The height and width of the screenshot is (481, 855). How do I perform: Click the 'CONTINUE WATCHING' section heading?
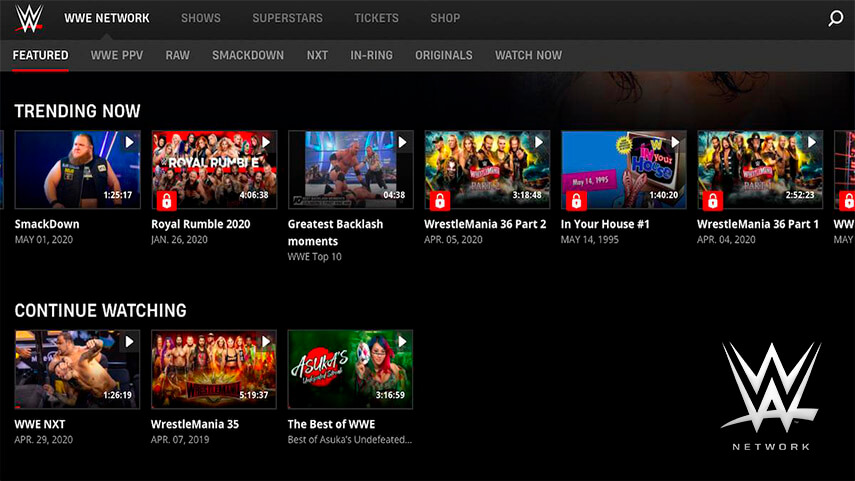[100, 310]
